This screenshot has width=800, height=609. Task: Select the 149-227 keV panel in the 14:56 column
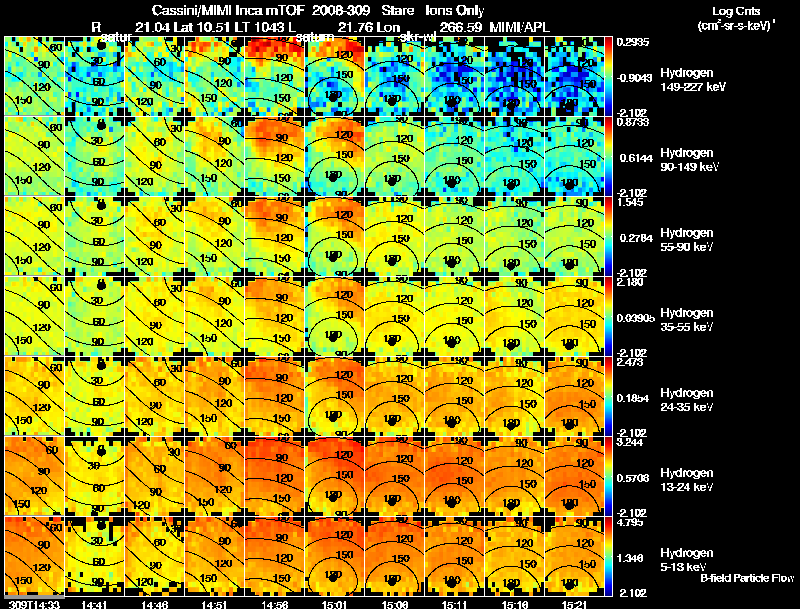click(x=275, y=76)
